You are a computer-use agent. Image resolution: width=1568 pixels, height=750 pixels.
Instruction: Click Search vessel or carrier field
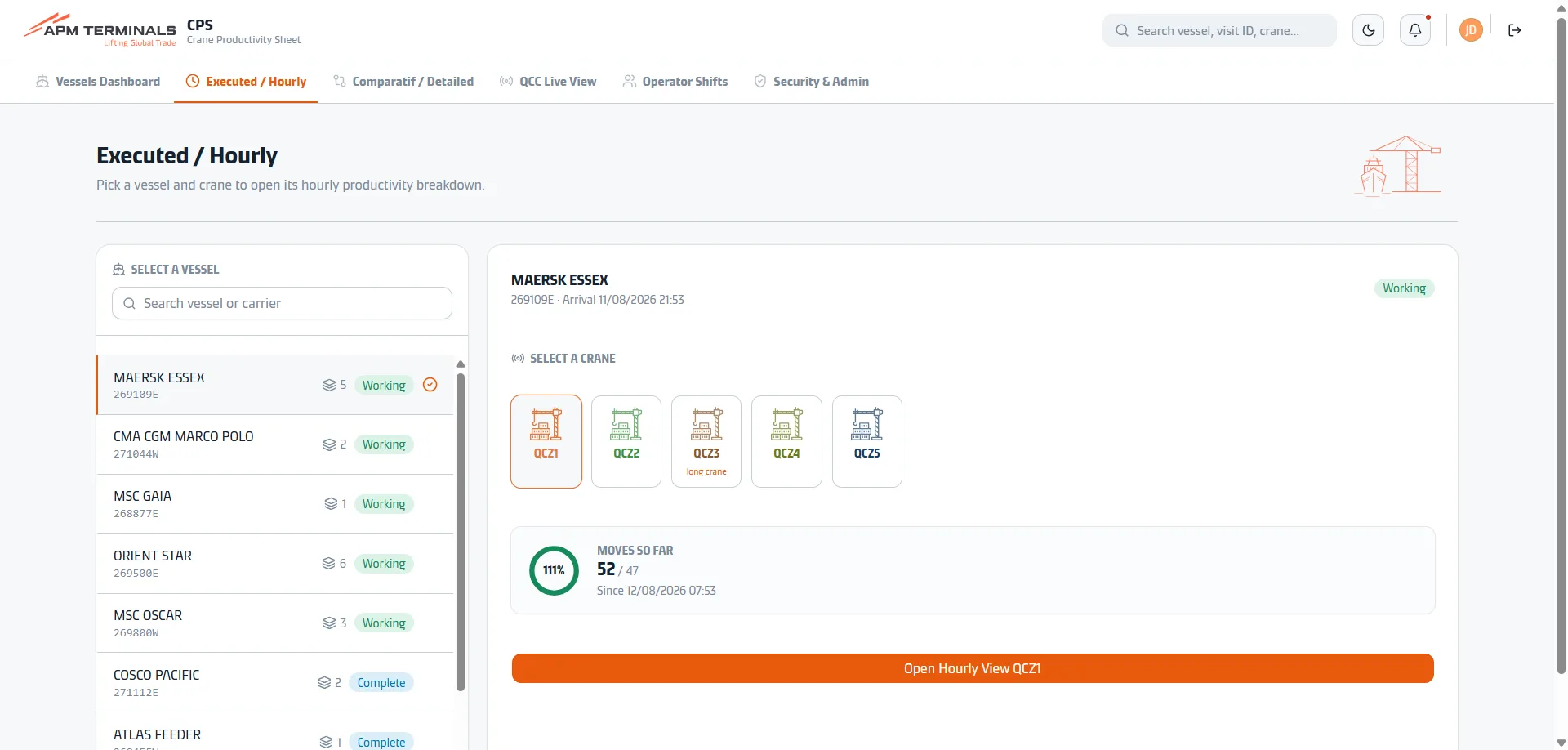coord(282,303)
